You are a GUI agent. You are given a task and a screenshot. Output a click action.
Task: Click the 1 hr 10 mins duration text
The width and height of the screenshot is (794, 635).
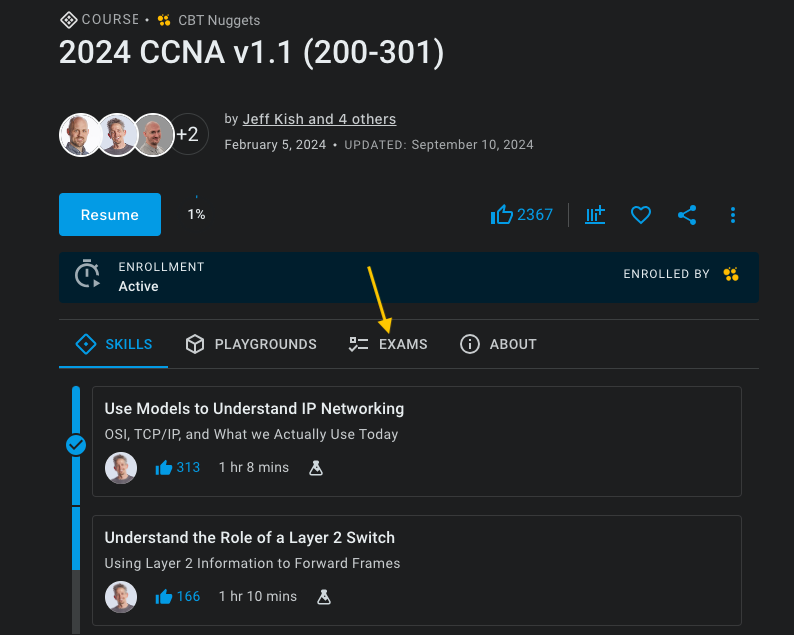[258, 597]
